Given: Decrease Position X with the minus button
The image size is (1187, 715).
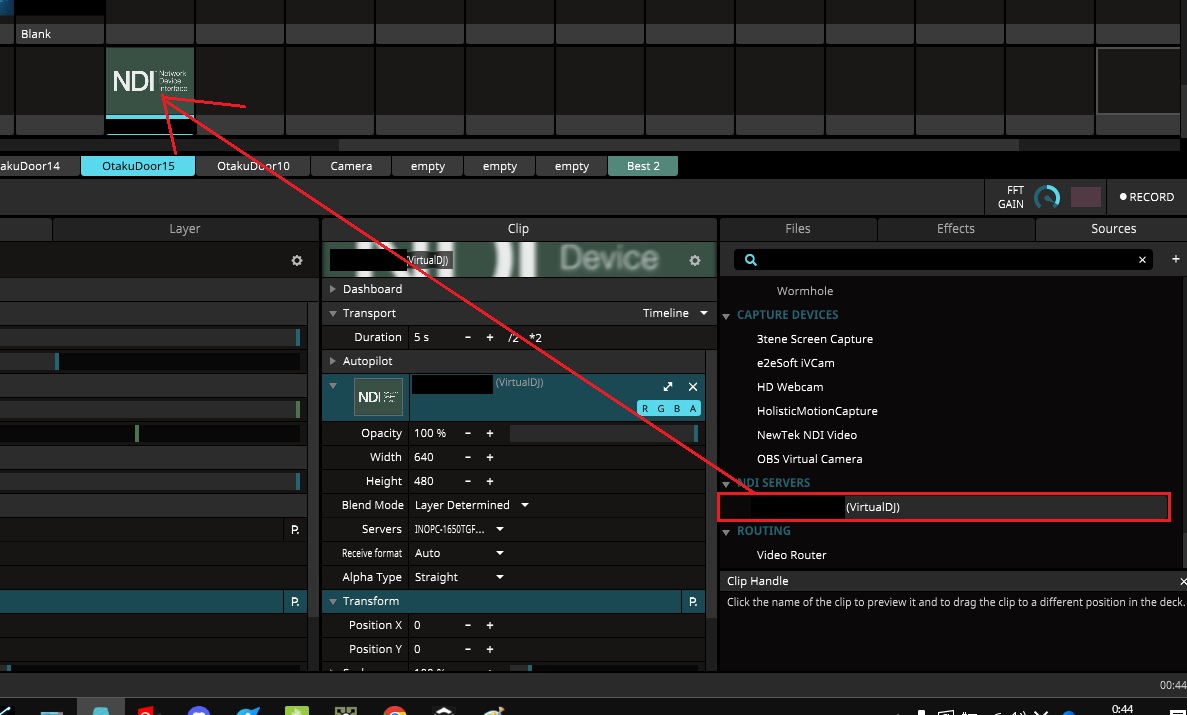Looking at the screenshot, I should pos(468,625).
